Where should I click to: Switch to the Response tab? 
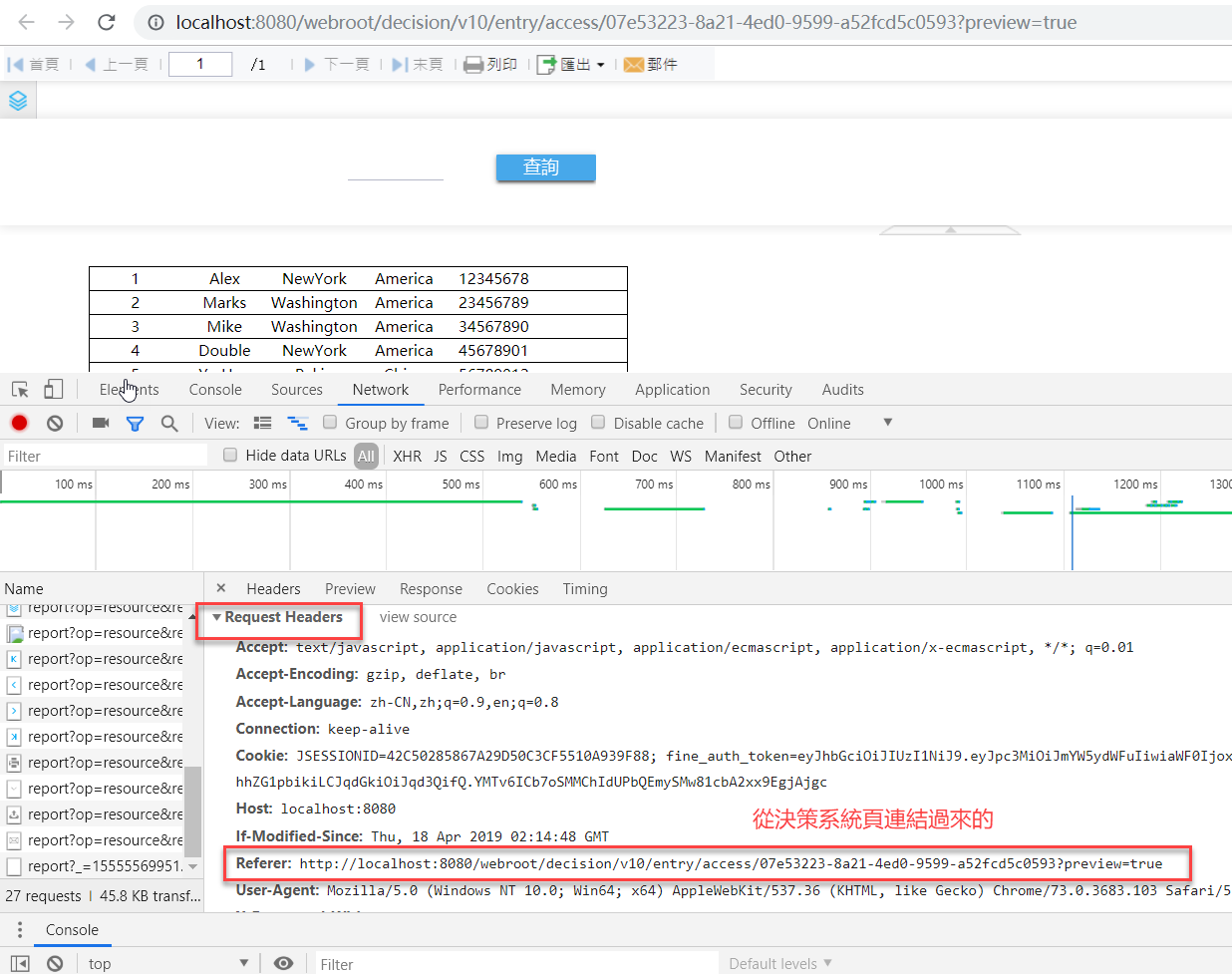(x=431, y=588)
